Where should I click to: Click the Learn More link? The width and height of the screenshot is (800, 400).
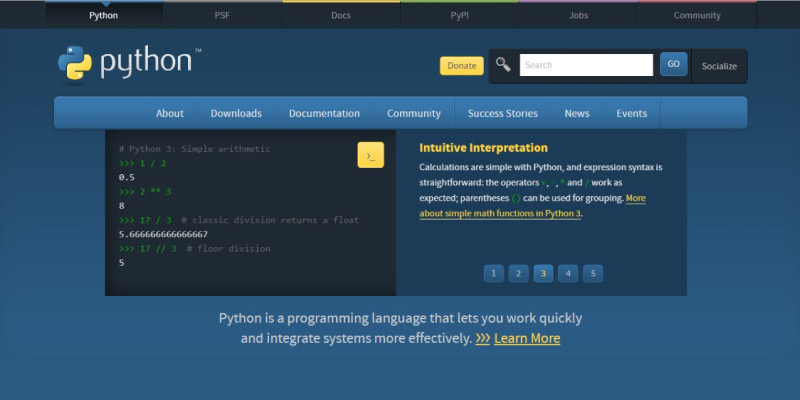tap(527, 338)
